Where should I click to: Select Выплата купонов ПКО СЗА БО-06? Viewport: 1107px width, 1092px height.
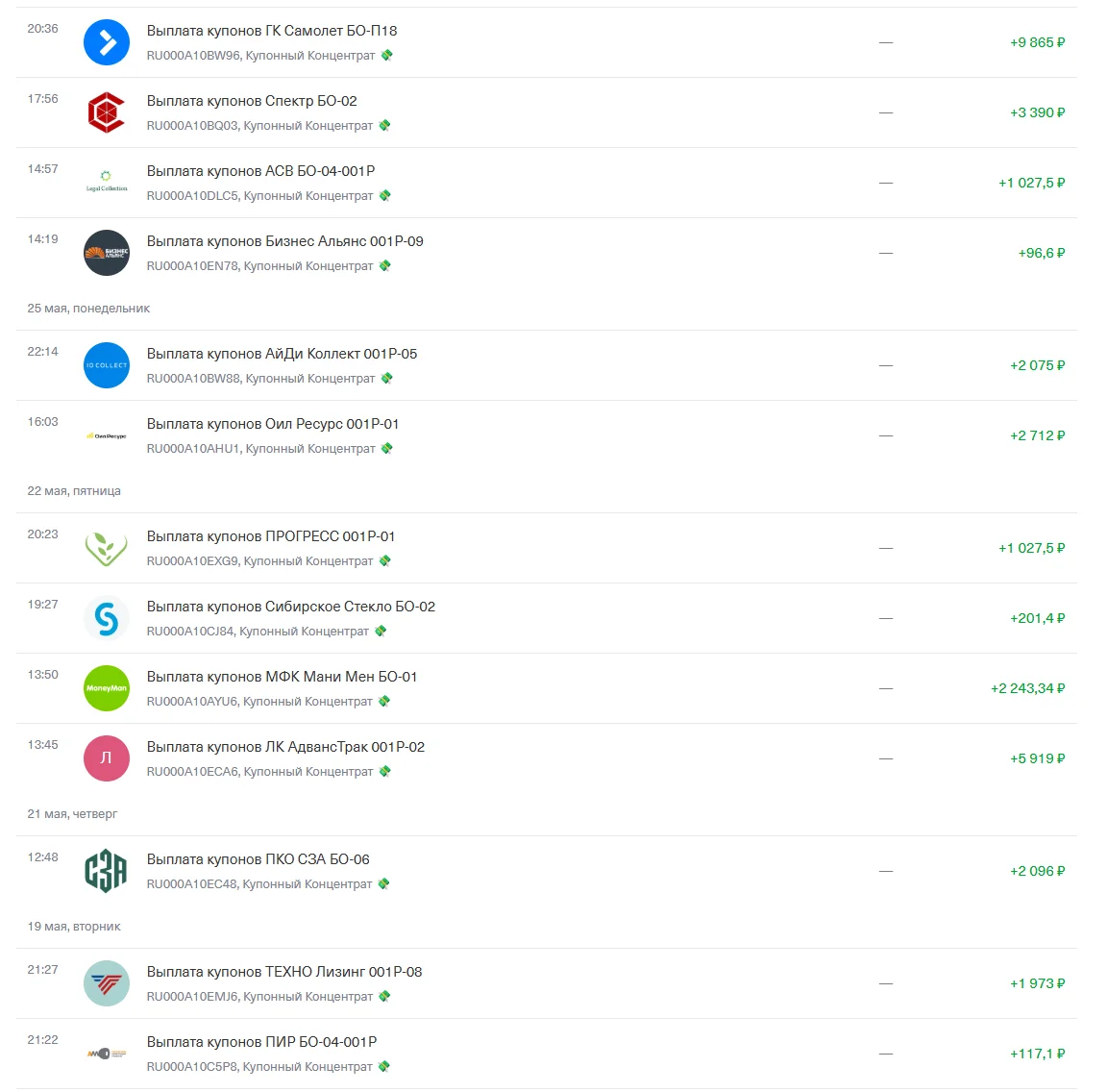pos(258,859)
